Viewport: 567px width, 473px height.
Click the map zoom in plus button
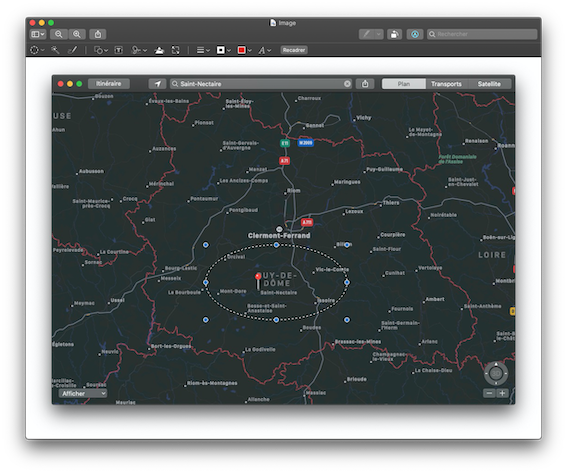pos(502,393)
